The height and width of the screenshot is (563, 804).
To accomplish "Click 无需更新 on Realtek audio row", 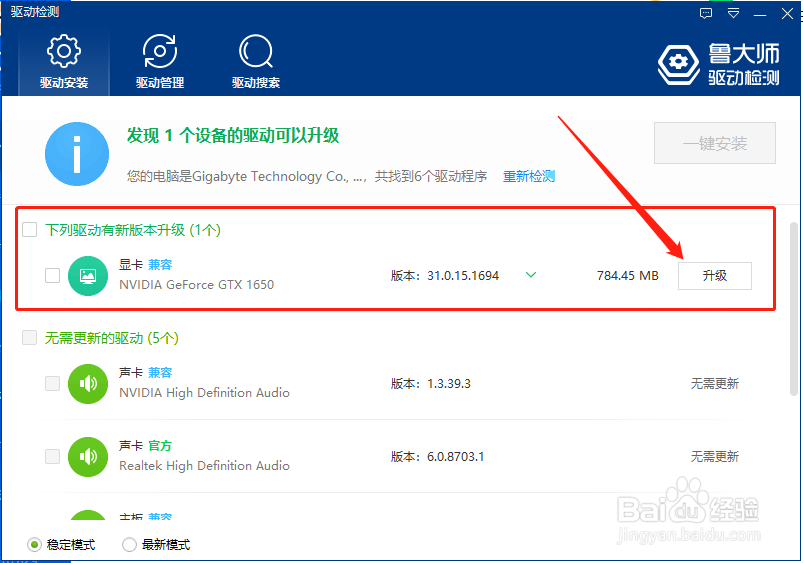I will click(x=715, y=456).
